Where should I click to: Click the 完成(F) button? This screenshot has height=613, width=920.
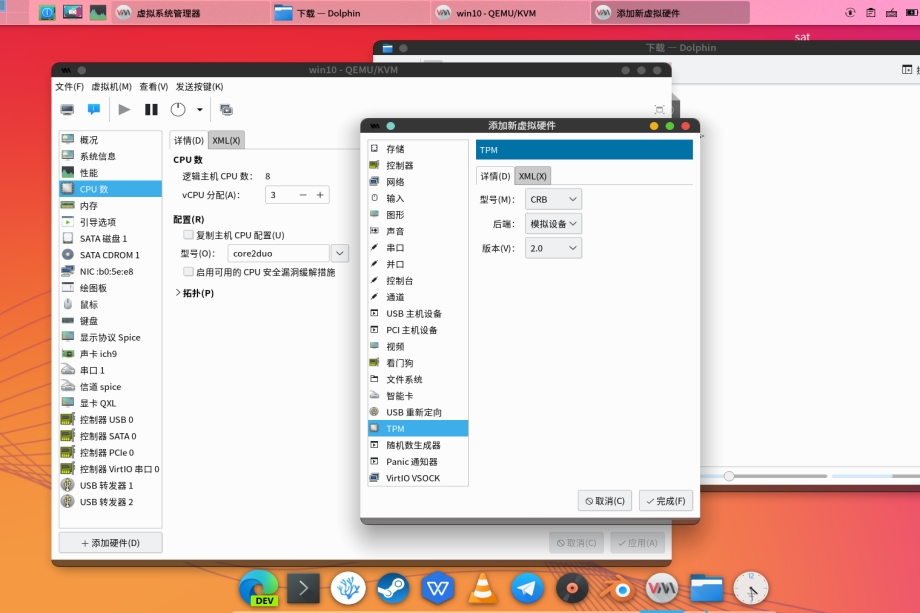coord(666,501)
